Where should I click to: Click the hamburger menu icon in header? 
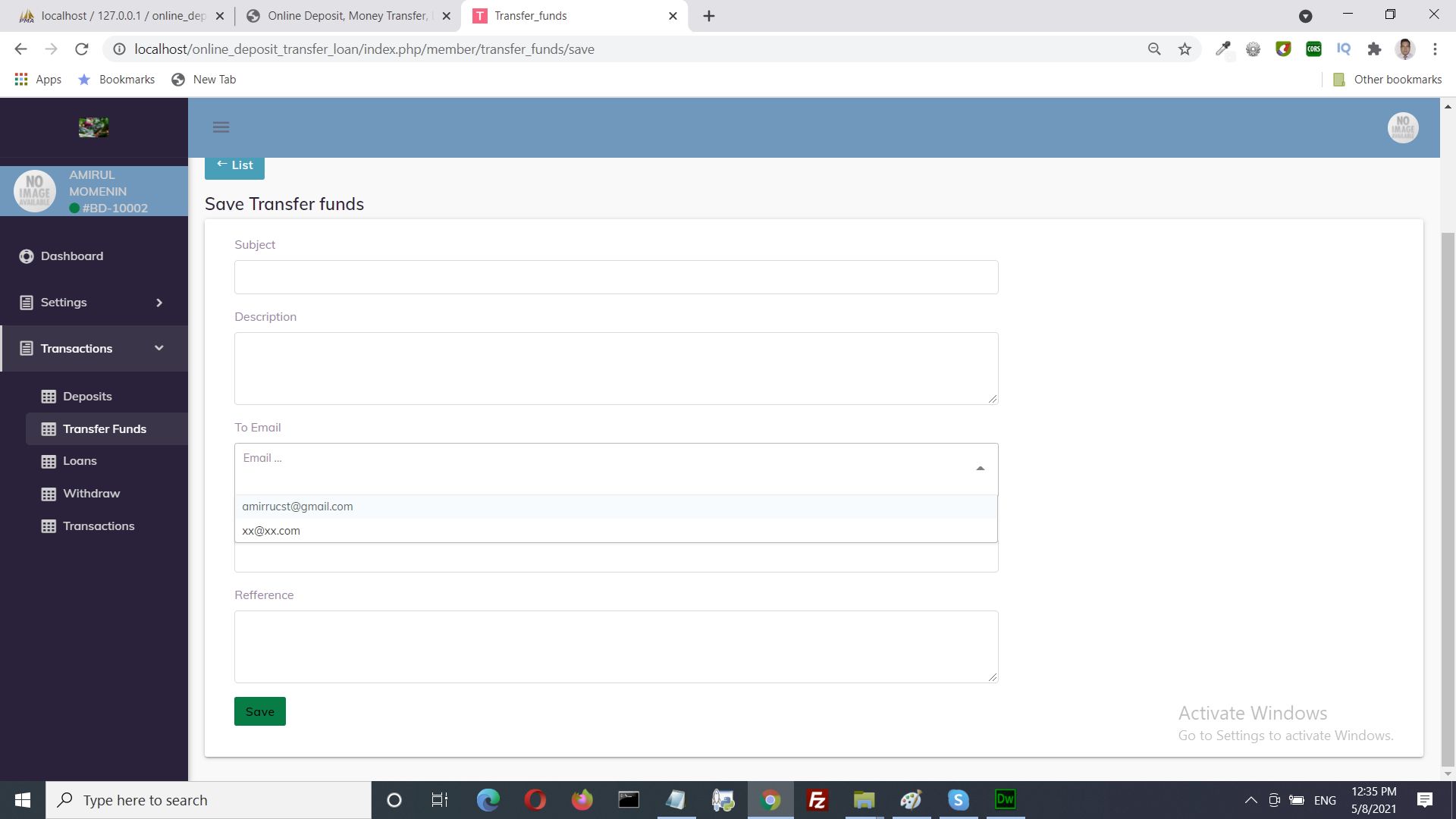pyautogui.click(x=221, y=127)
